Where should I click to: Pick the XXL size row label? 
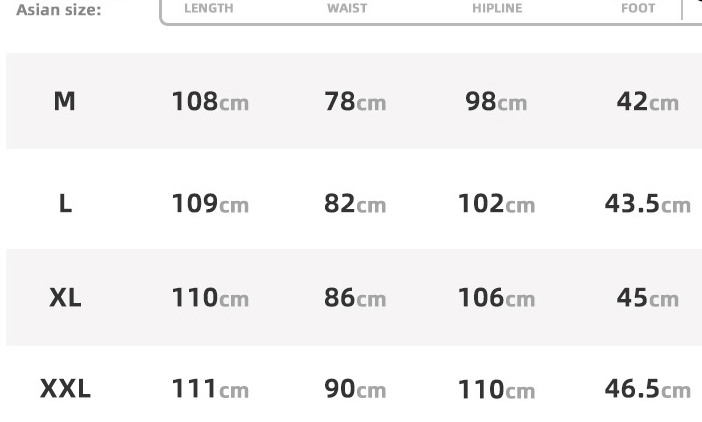(x=65, y=389)
